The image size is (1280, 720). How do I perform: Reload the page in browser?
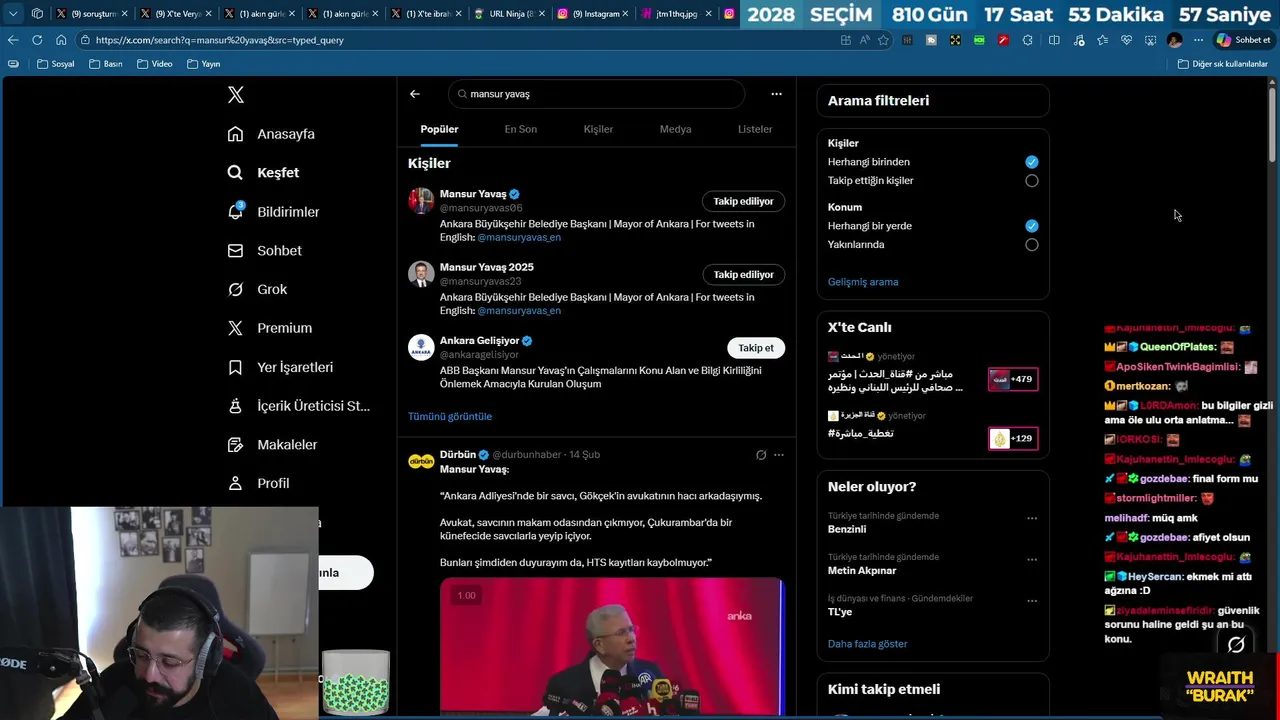(x=37, y=40)
